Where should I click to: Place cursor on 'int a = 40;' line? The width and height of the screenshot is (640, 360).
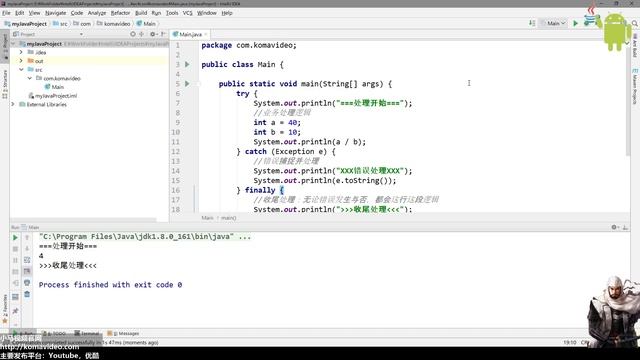click(277, 122)
